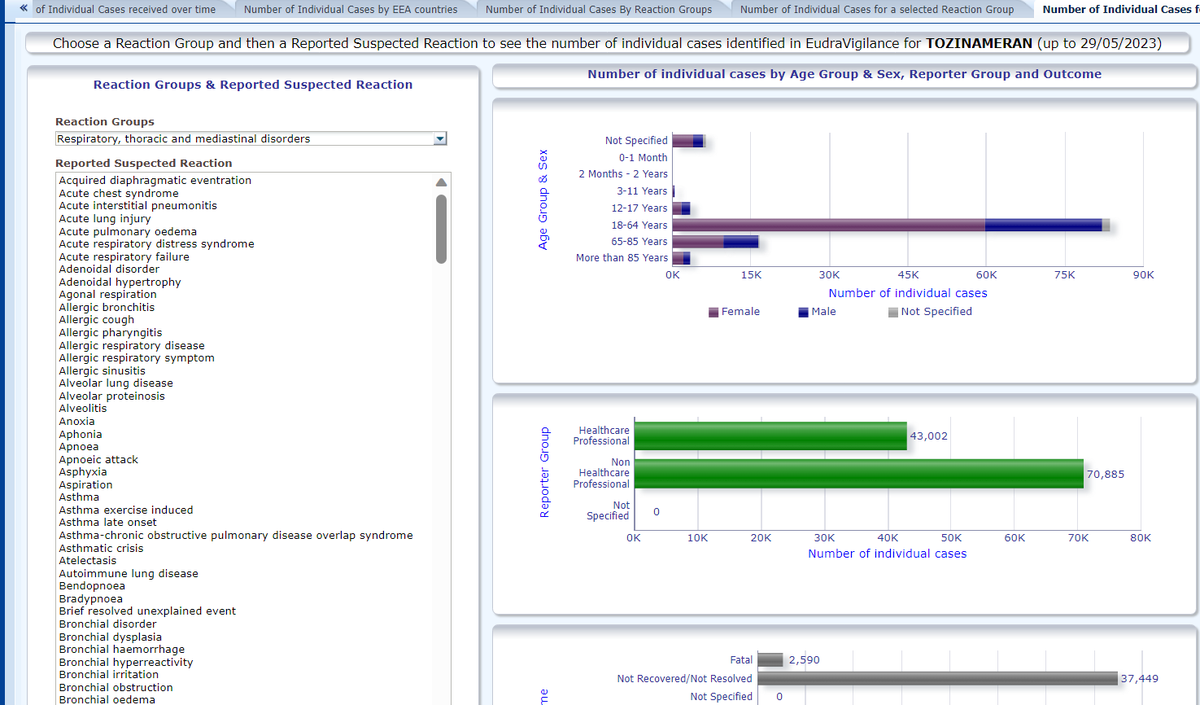Screen dimensions: 1200x705
Task: Select Atelectasis reaction entry
Action: (87, 561)
